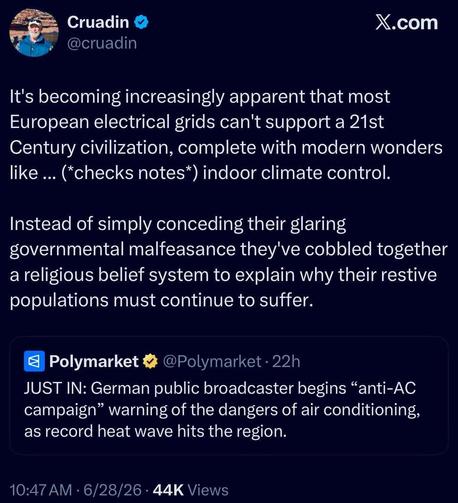
Task: Click the X.com logo watermark
Action: tap(407, 23)
